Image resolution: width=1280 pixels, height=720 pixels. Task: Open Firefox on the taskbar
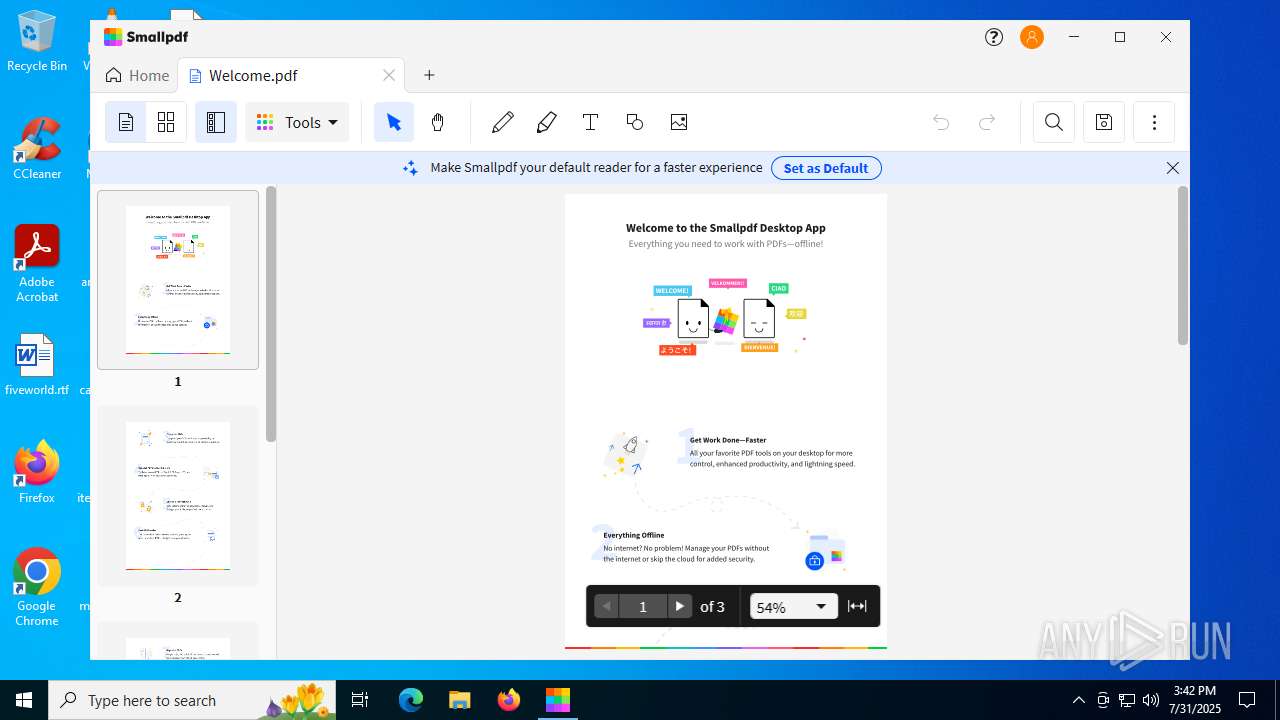coord(509,700)
